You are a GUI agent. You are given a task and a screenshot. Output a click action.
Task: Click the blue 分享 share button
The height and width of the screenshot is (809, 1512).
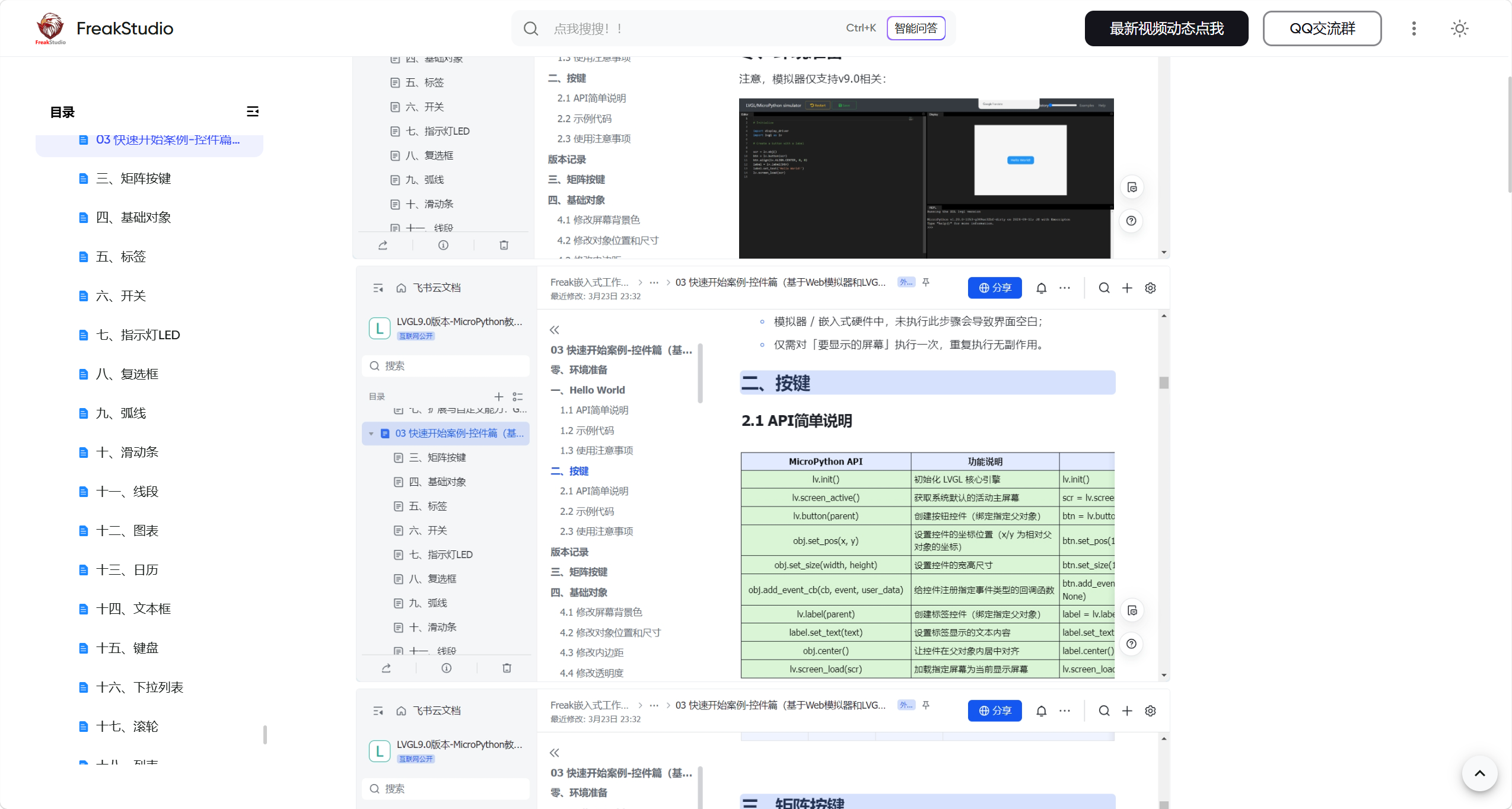(994, 288)
